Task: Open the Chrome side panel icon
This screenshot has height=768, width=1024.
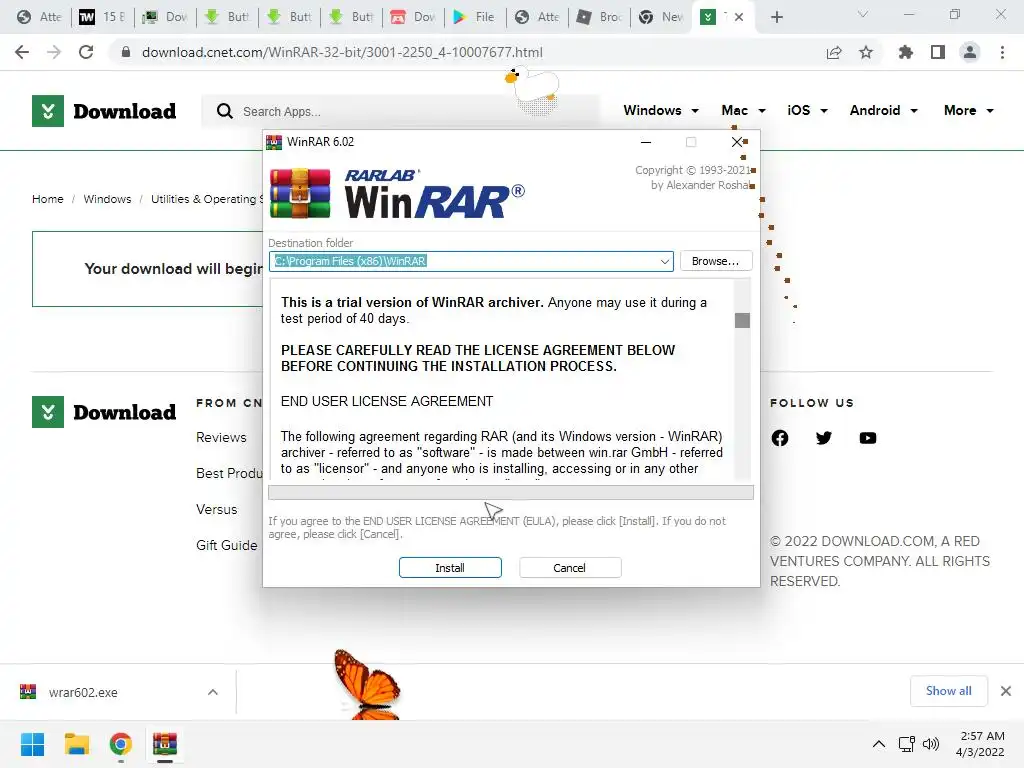Action: point(938,52)
